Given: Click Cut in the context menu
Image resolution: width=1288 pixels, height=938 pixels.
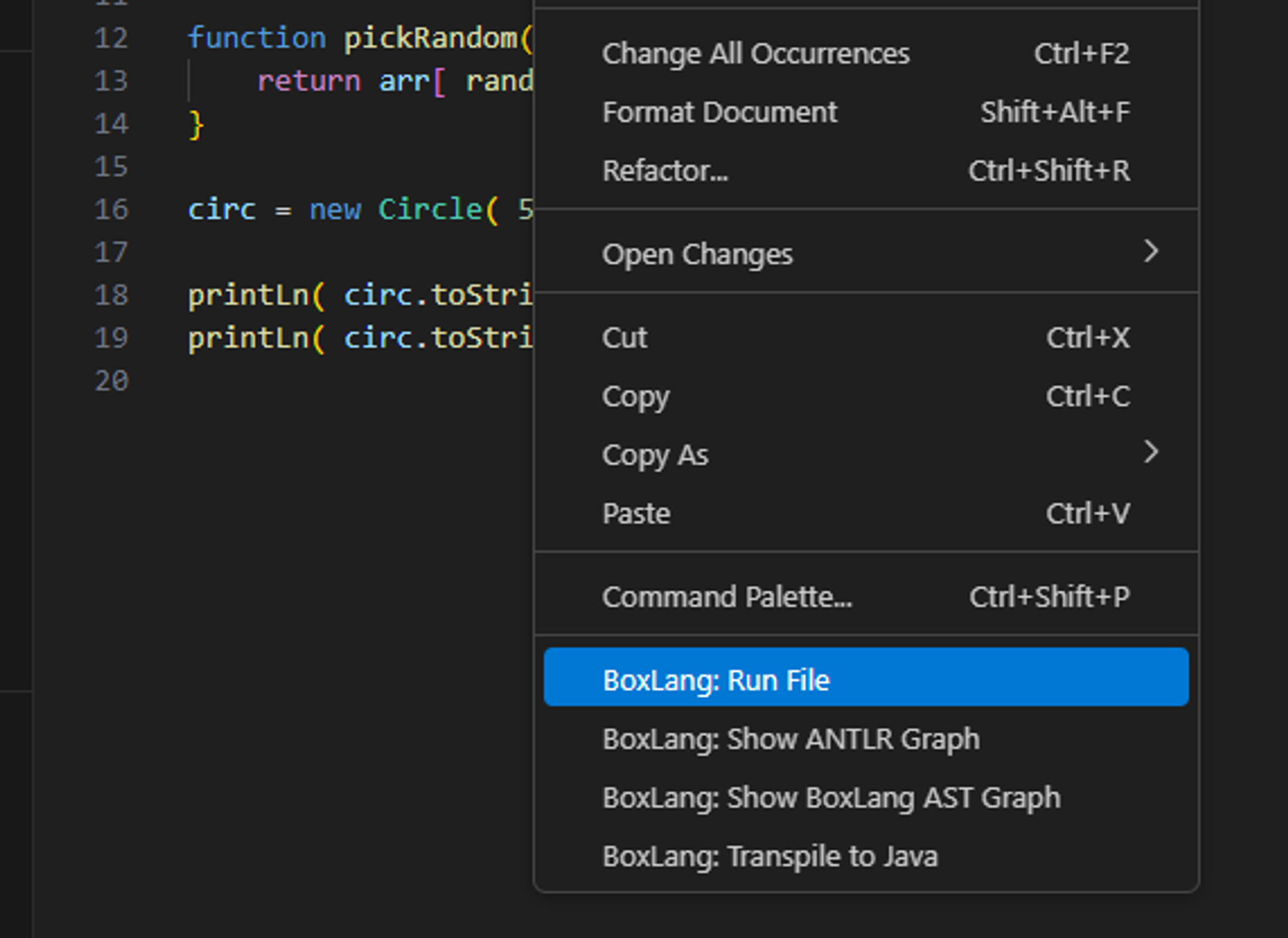Looking at the screenshot, I should point(624,337).
